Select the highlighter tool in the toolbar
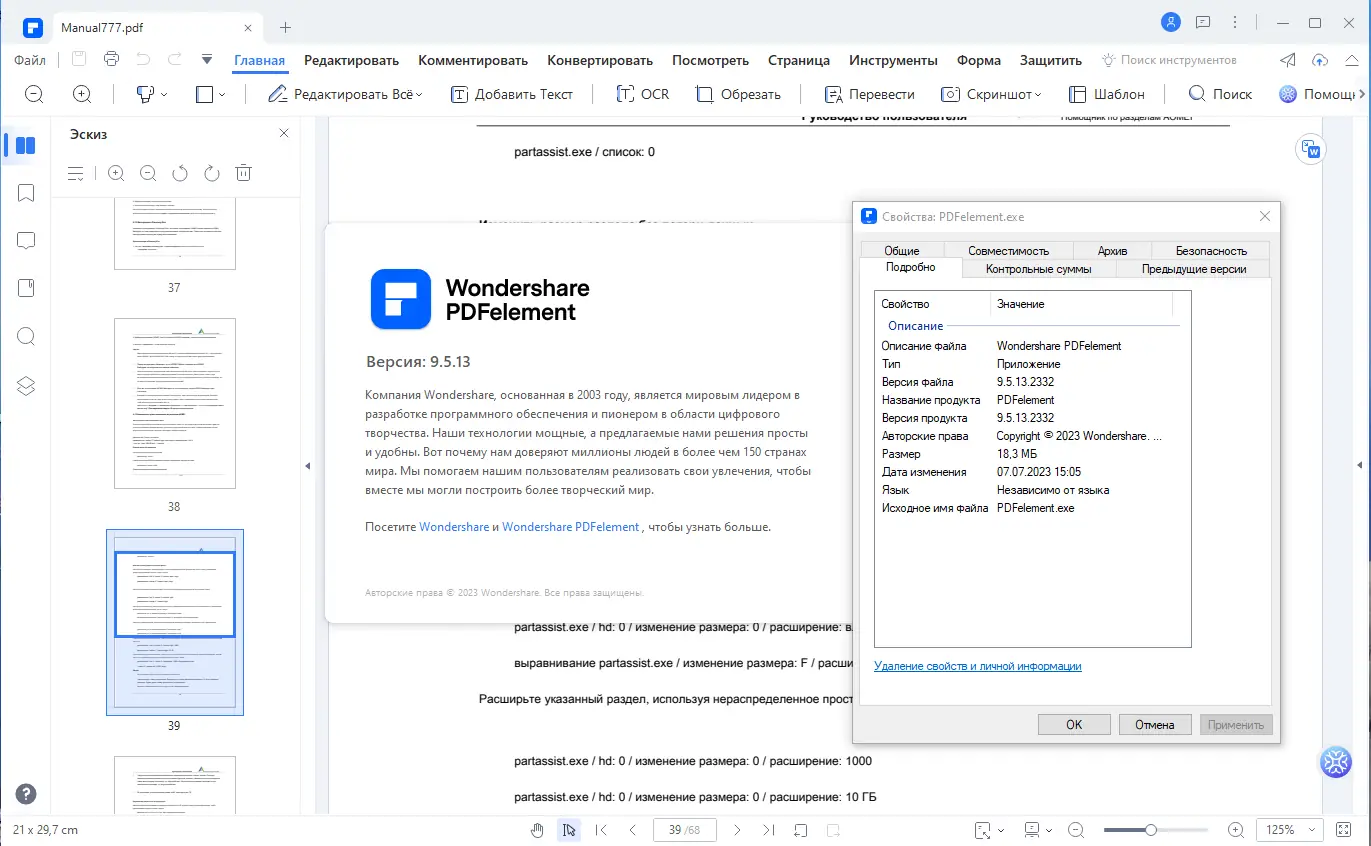Image resolution: width=1371 pixels, height=846 pixels. click(145, 94)
